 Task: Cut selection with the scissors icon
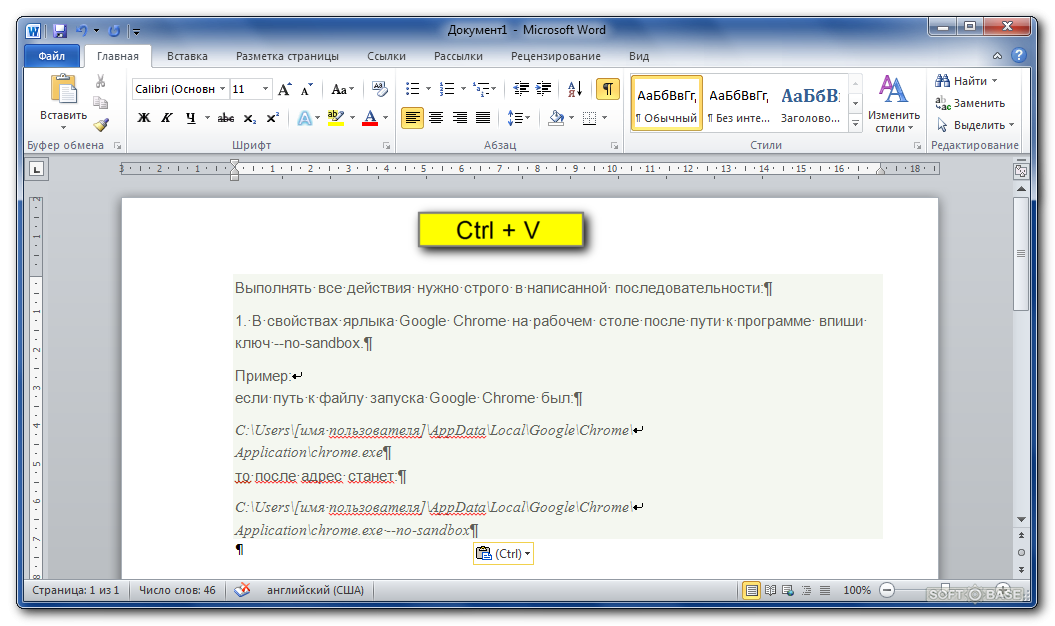pos(101,82)
